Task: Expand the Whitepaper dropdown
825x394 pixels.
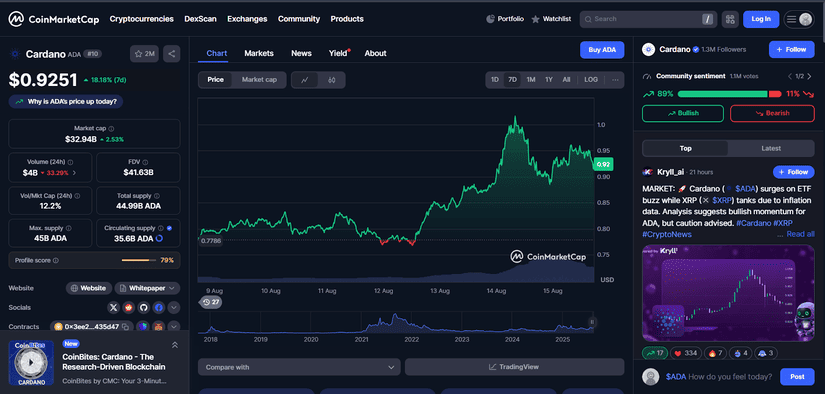Action: click(147, 288)
